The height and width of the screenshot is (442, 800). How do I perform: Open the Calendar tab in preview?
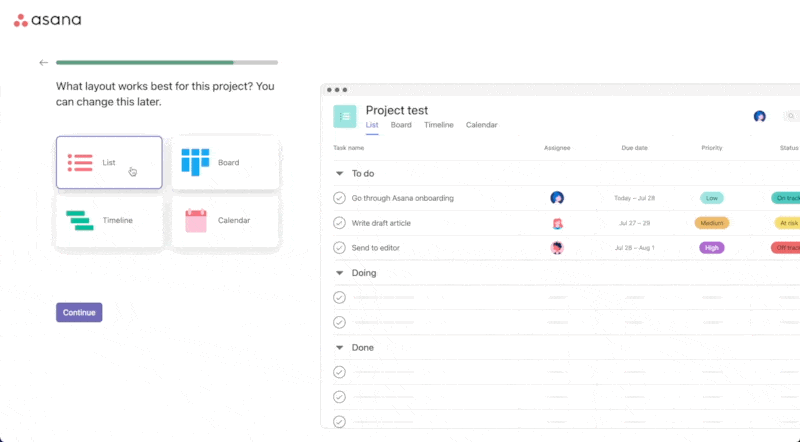tap(482, 125)
